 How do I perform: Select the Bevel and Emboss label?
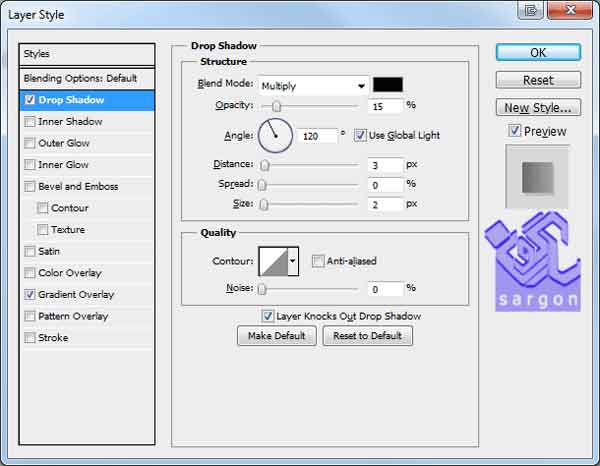[78, 186]
